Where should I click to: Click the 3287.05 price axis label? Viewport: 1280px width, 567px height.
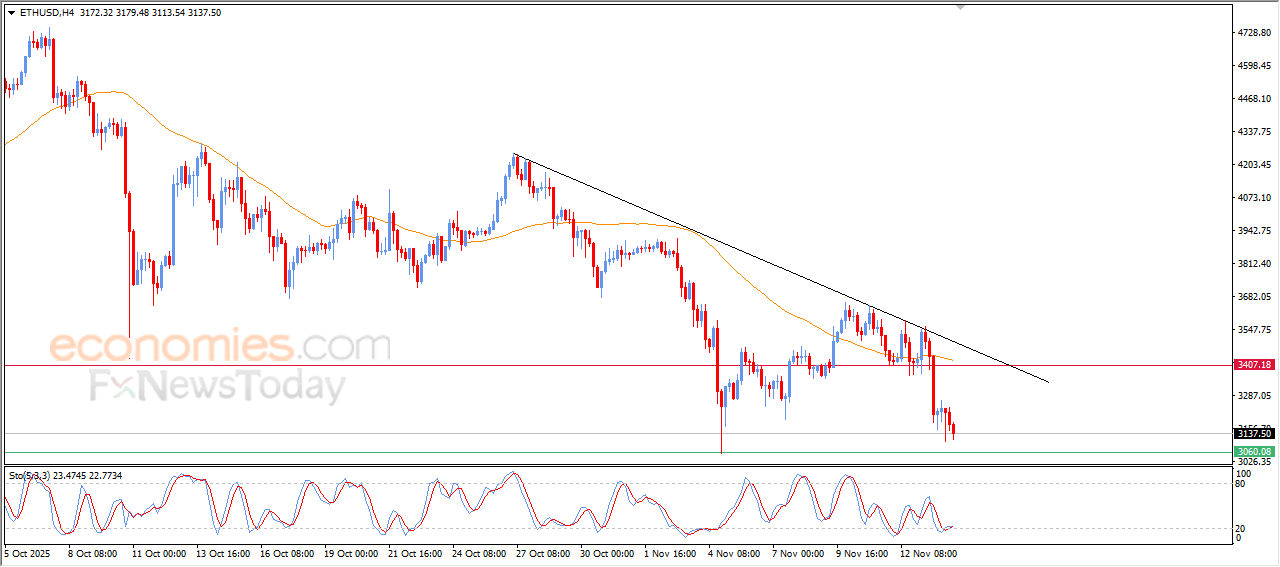pyautogui.click(x=1254, y=396)
